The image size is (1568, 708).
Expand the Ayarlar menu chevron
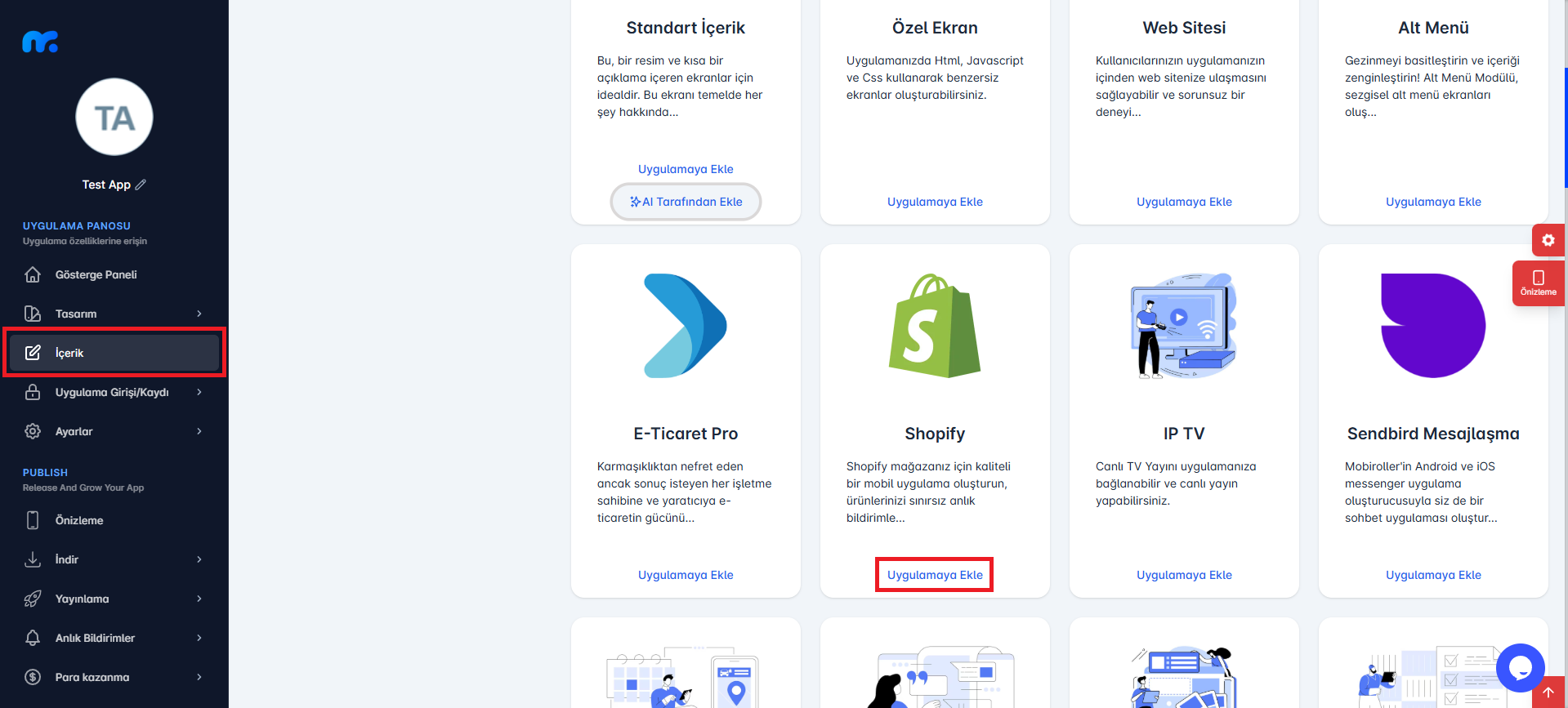[x=199, y=431]
